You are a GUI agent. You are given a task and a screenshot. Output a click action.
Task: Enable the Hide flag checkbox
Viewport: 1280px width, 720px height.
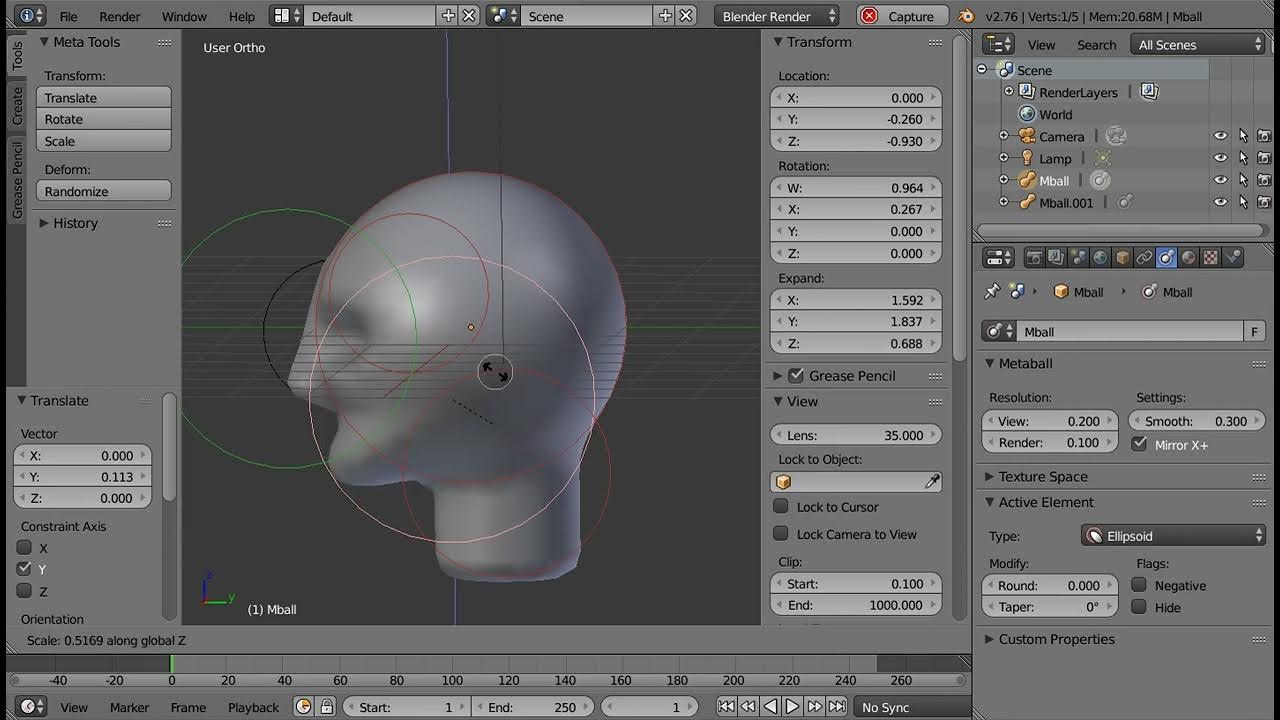pyautogui.click(x=1139, y=607)
